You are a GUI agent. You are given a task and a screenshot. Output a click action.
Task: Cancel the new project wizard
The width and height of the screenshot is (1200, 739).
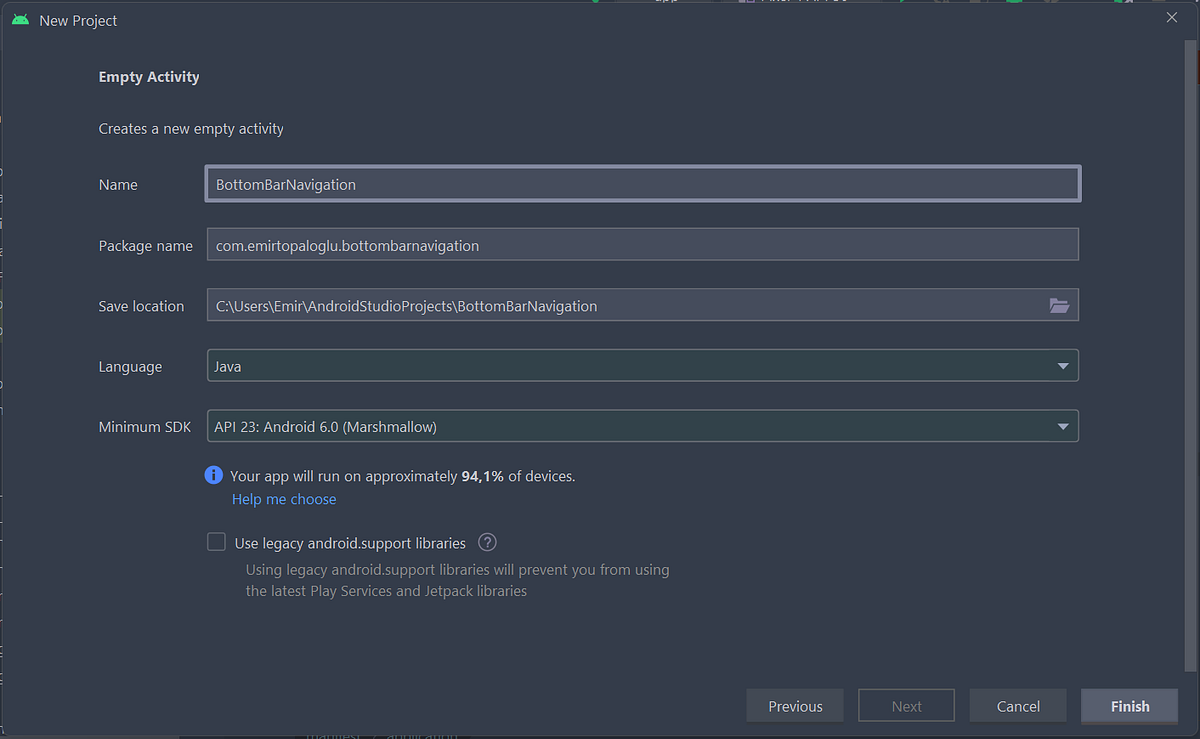click(1018, 706)
